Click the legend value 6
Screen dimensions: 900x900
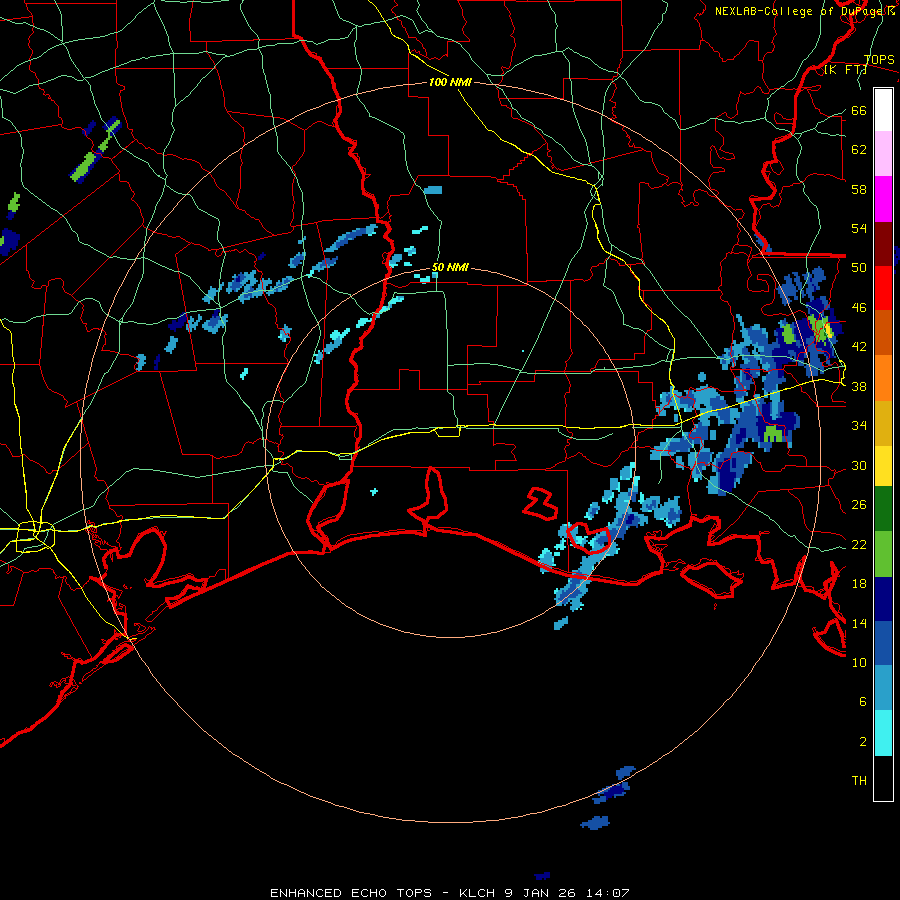click(862, 701)
